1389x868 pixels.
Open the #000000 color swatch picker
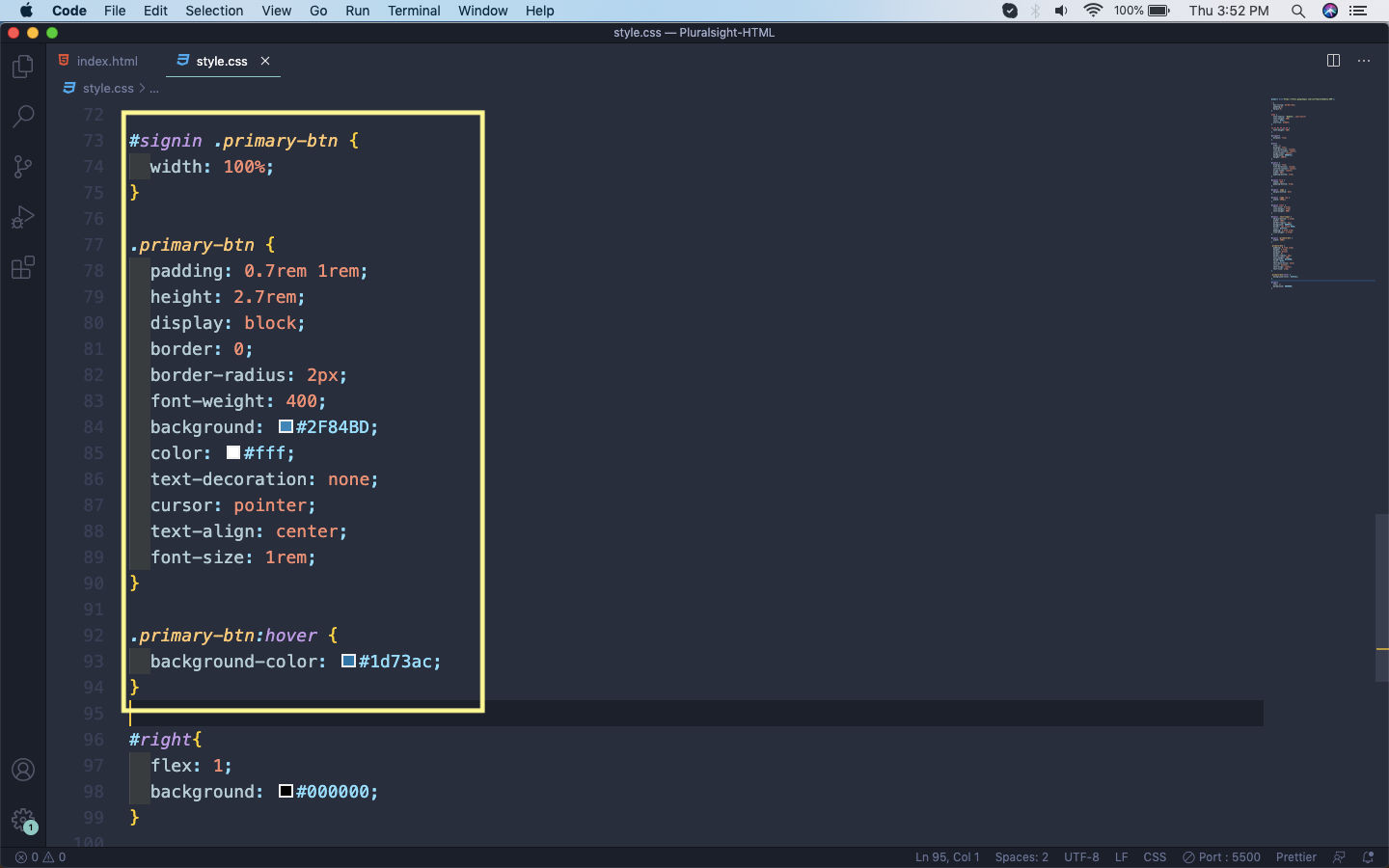point(286,791)
